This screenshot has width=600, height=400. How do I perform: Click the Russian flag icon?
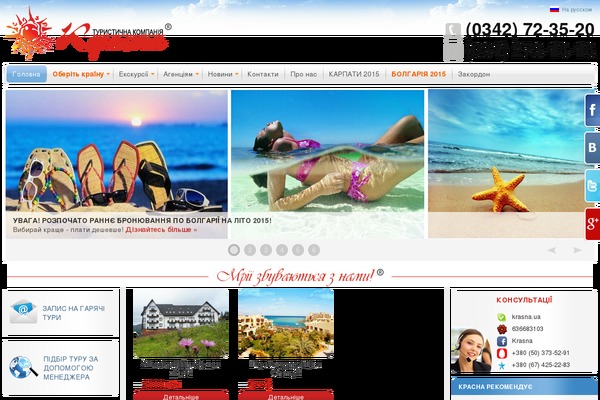coord(554,9)
